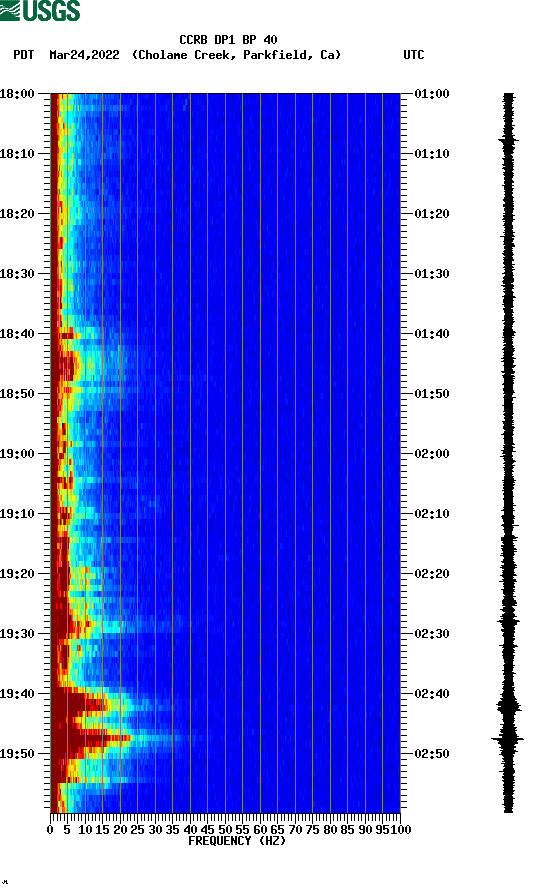Click the USGS logo
The height and width of the screenshot is (893, 552).
coord(40,10)
